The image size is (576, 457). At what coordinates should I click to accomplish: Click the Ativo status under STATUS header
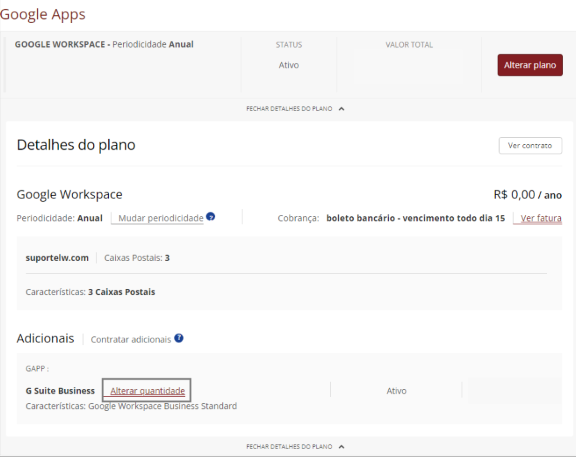point(289,65)
